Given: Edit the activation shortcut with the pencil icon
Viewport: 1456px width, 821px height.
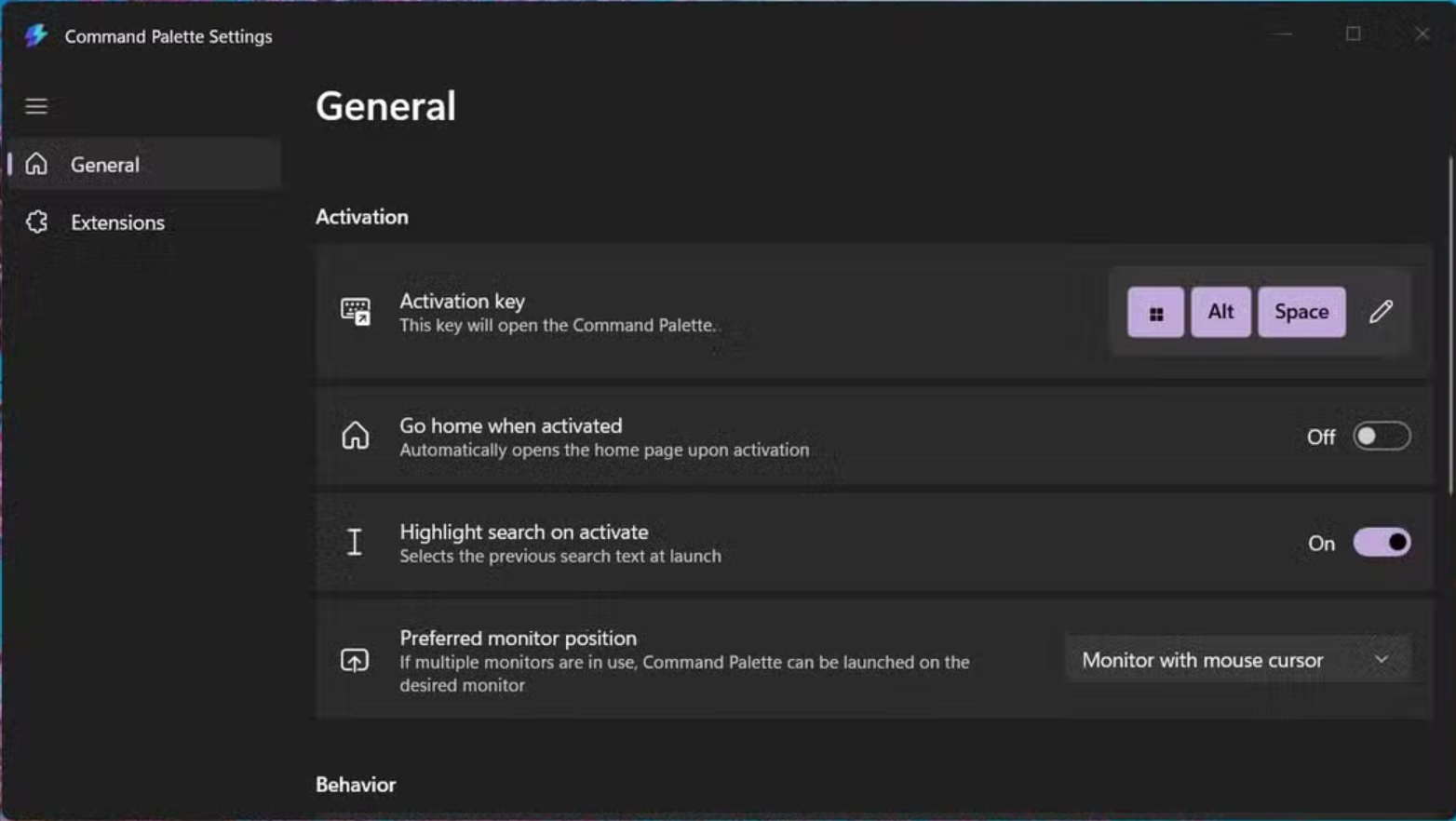Looking at the screenshot, I should (x=1381, y=312).
